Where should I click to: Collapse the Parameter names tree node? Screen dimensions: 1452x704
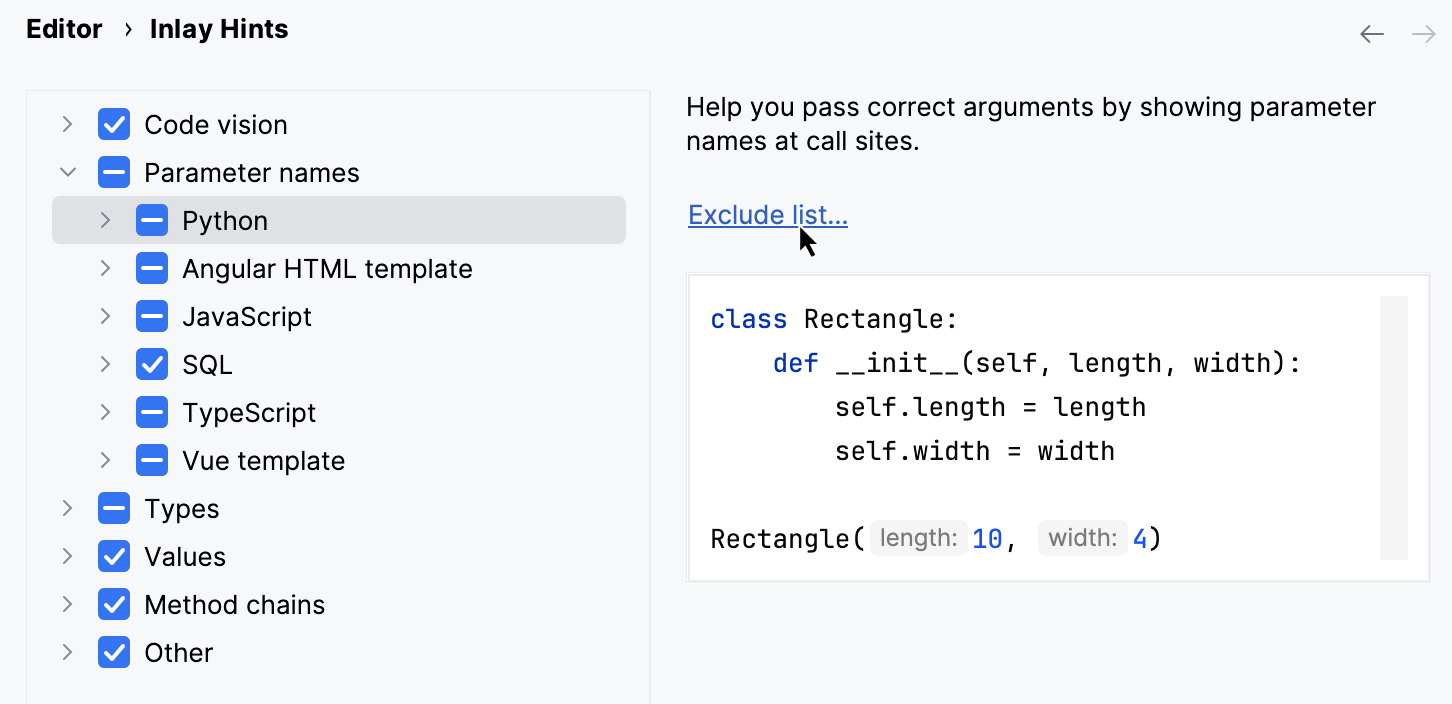67,172
